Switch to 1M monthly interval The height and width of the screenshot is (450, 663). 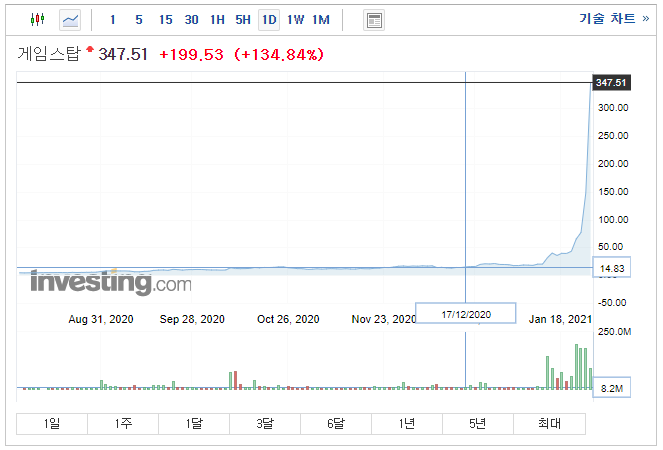(x=321, y=20)
